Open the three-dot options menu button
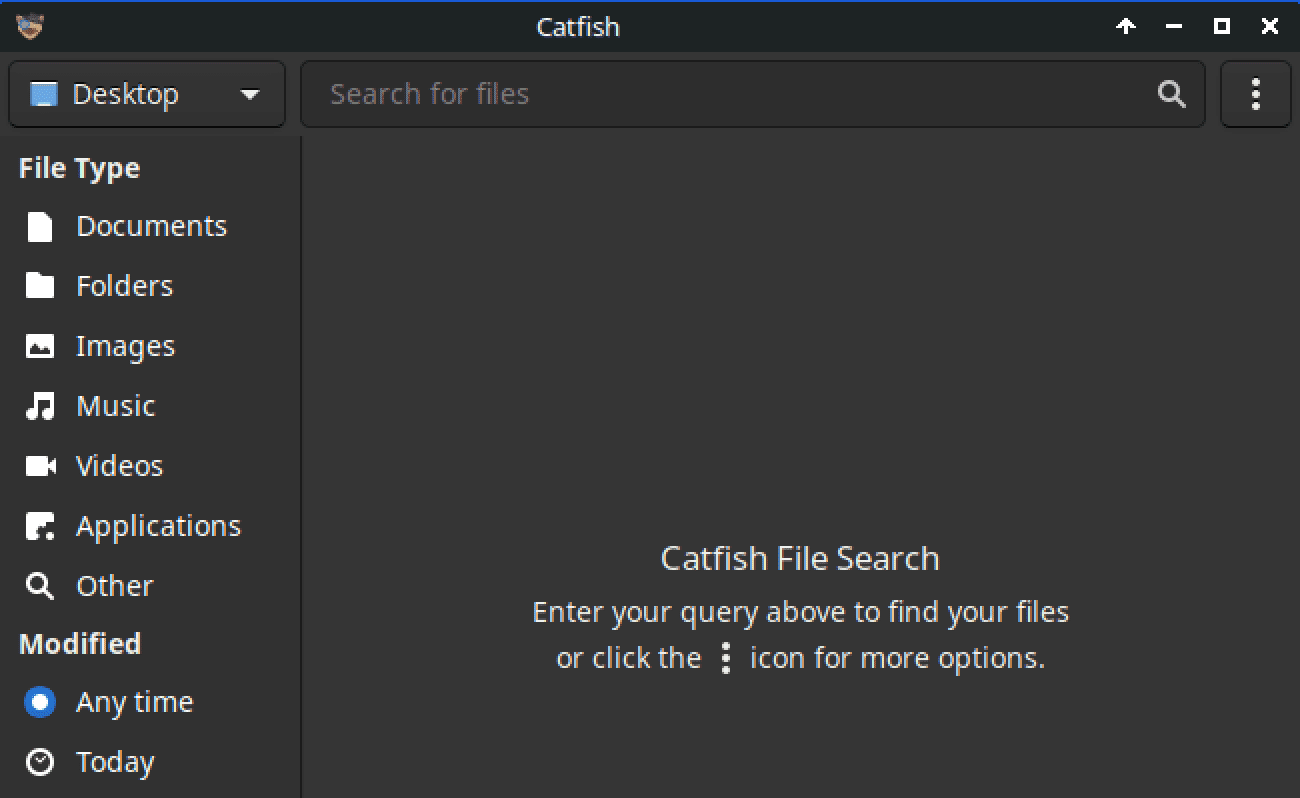This screenshot has width=1300, height=798. 1255,94
